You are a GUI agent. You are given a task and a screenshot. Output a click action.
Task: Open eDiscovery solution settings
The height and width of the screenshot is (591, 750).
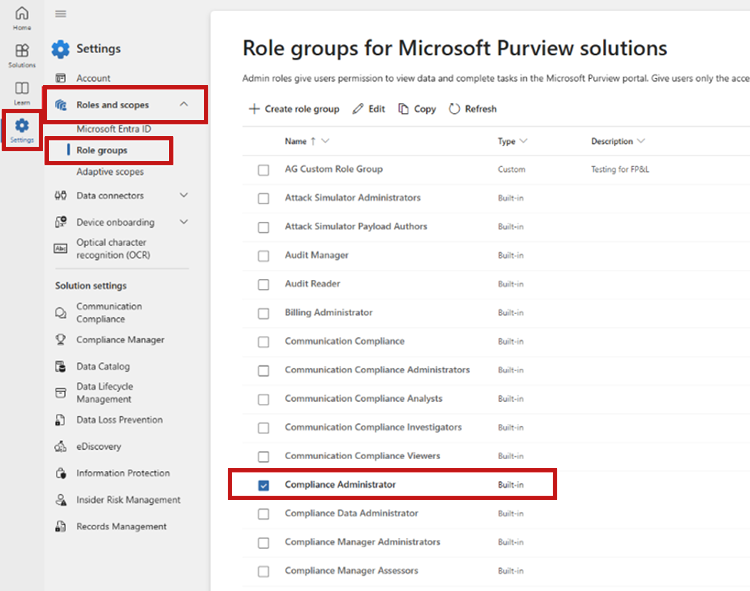(x=99, y=447)
